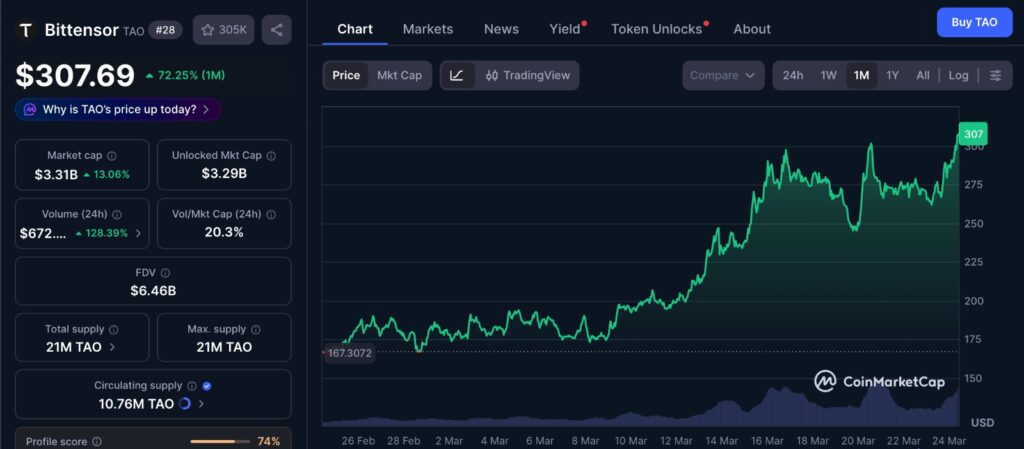
Task: Click the $307.69 price text
Action: point(75,76)
